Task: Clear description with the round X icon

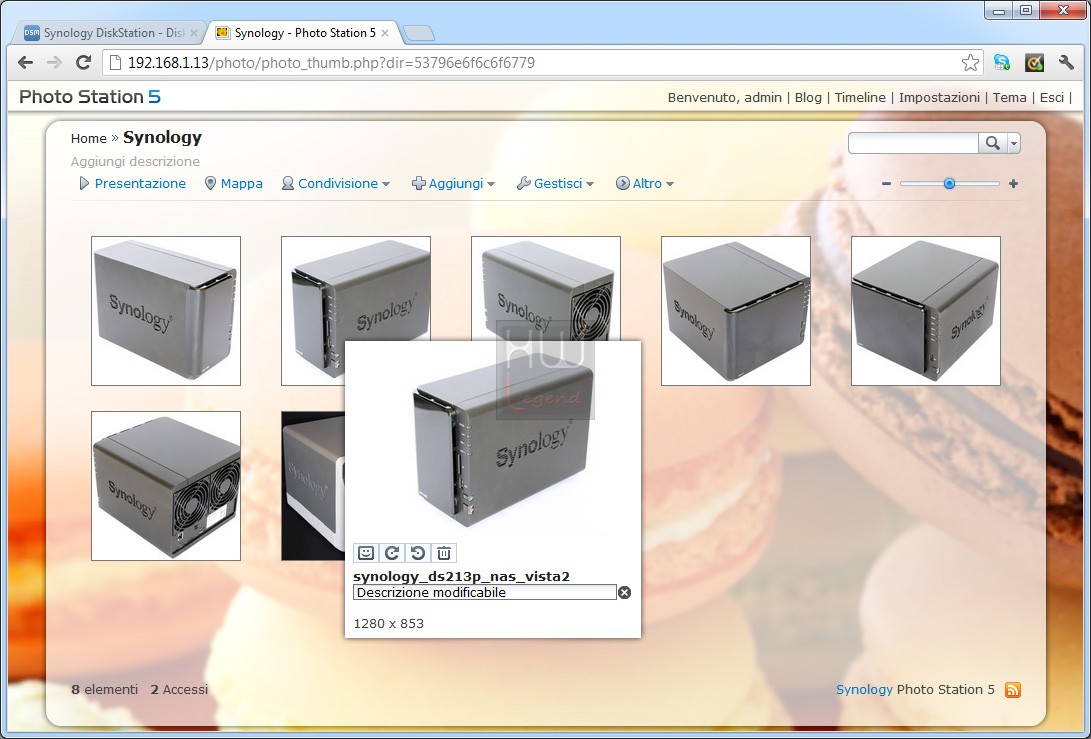Action: pyautogui.click(x=625, y=592)
